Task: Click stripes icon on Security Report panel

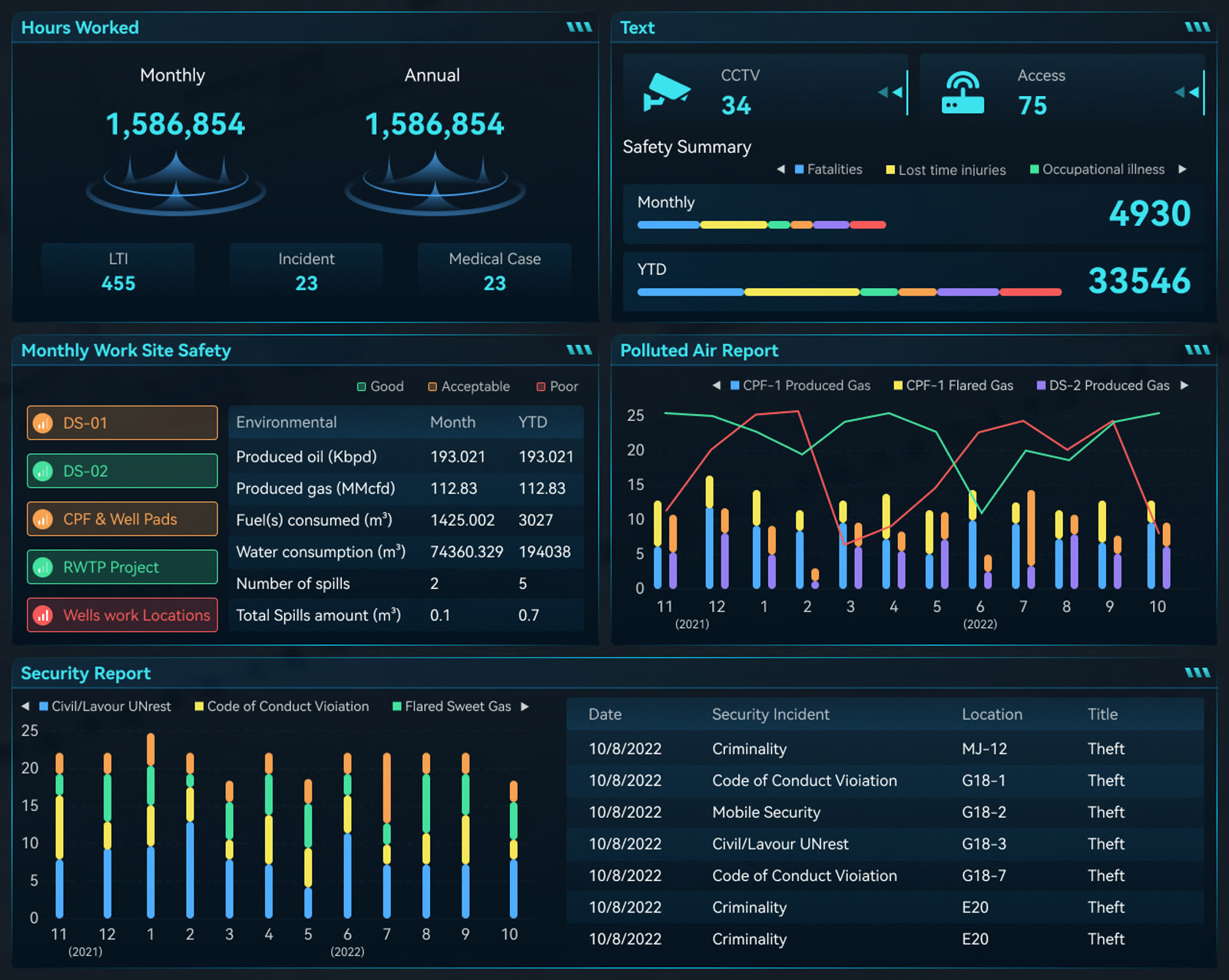Action: (x=1197, y=672)
